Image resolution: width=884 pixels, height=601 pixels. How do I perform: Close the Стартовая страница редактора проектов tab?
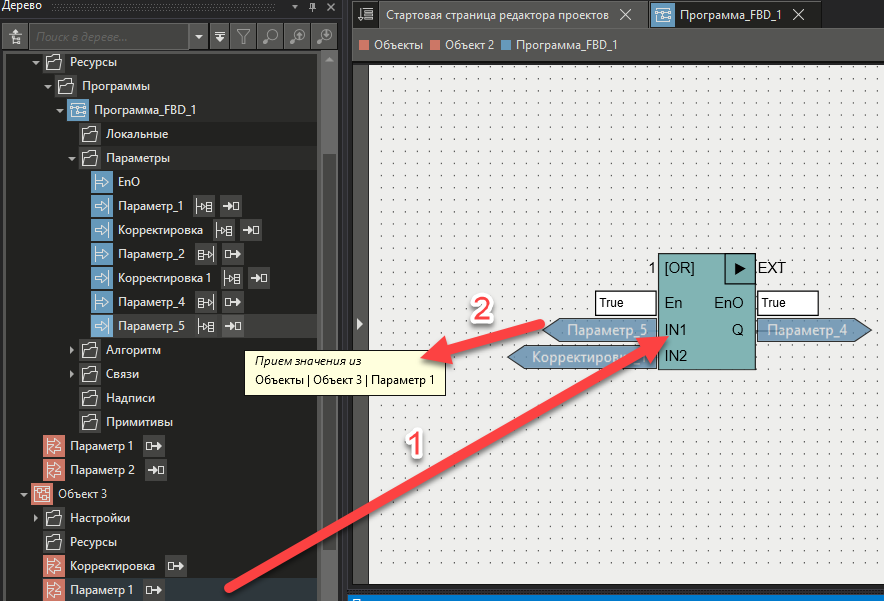click(x=626, y=15)
